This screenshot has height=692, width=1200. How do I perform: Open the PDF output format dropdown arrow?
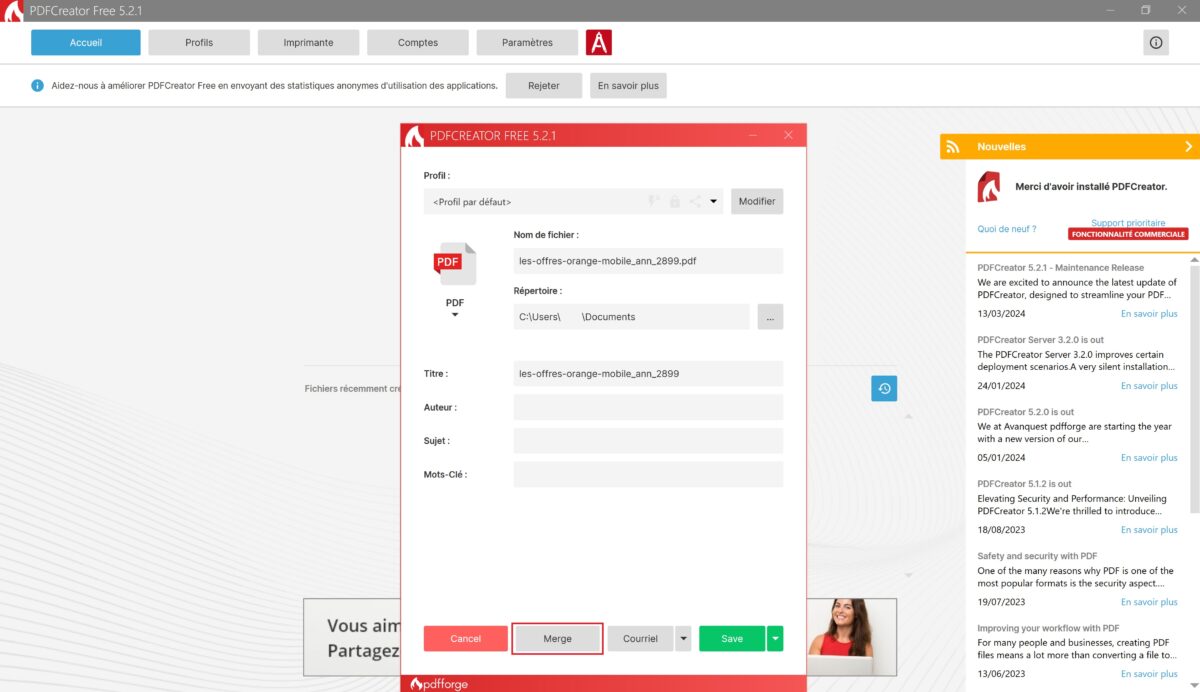pos(455,315)
